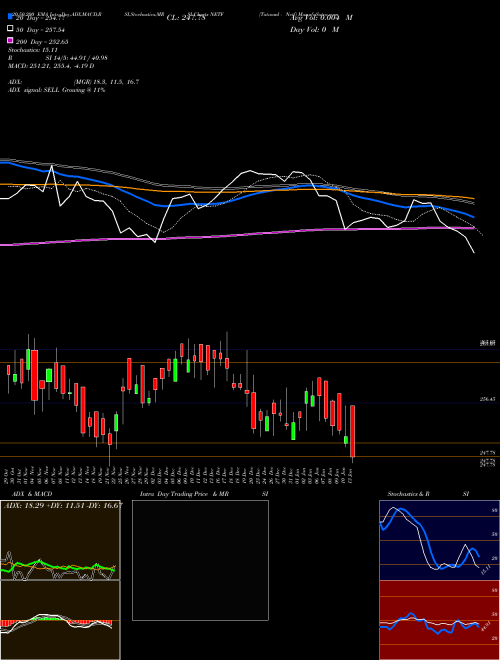The height and width of the screenshot is (660, 500).
Task: Click the blue 20 Day EMA legend swatch
Action: 10,16
